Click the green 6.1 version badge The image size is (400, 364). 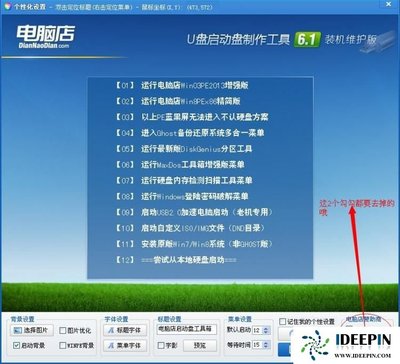[307, 40]
